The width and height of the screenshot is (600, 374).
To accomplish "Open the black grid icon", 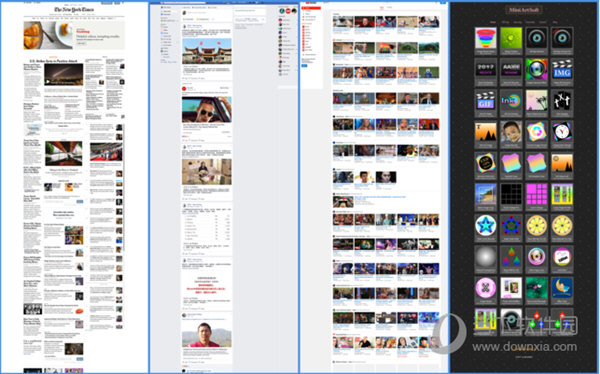I will click(511, 194).
